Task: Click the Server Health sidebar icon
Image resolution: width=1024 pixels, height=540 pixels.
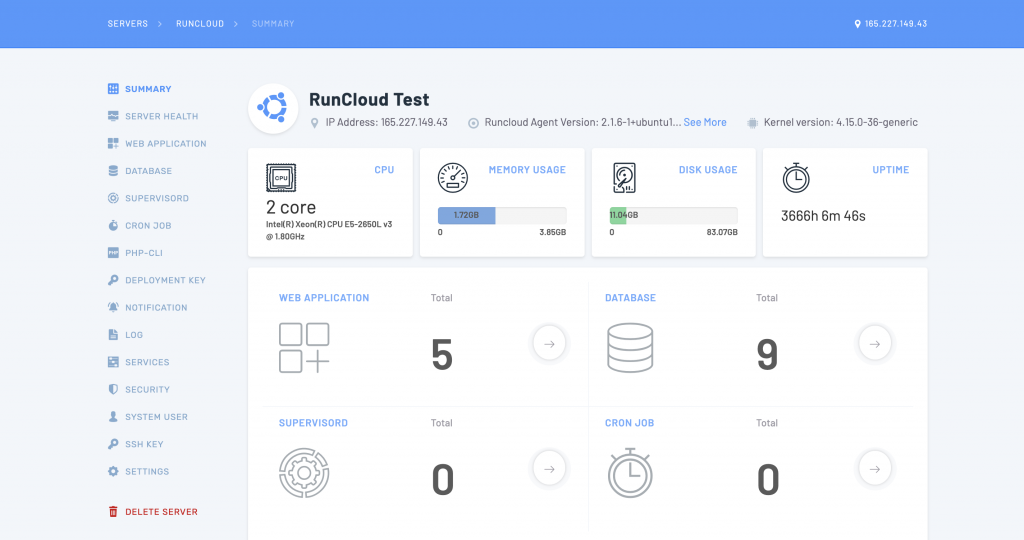Action: 113,116
